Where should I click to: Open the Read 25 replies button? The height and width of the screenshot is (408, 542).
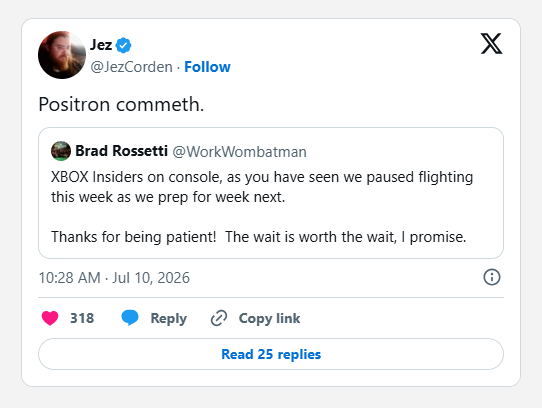point(271,354)
